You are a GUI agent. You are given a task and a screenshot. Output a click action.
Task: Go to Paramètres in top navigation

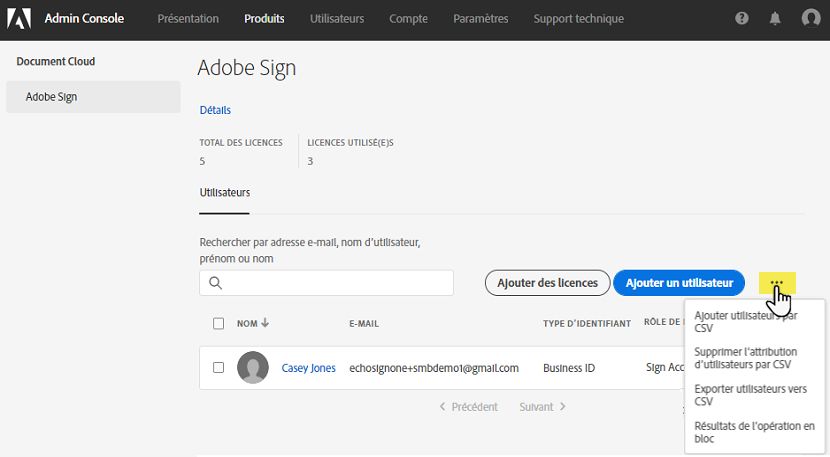point(480,18)
